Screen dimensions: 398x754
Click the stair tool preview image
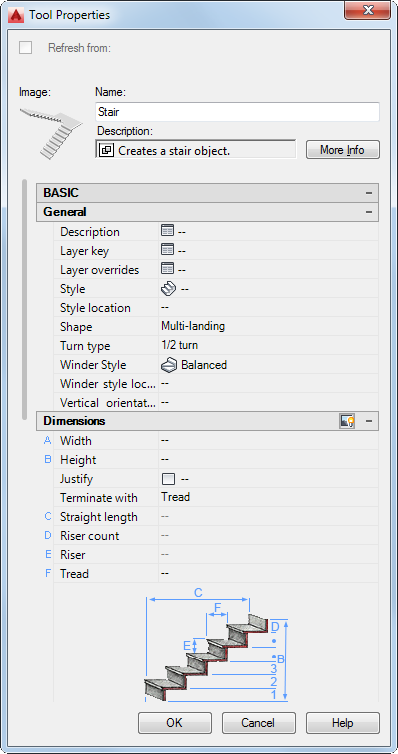[x=51, y=133]
